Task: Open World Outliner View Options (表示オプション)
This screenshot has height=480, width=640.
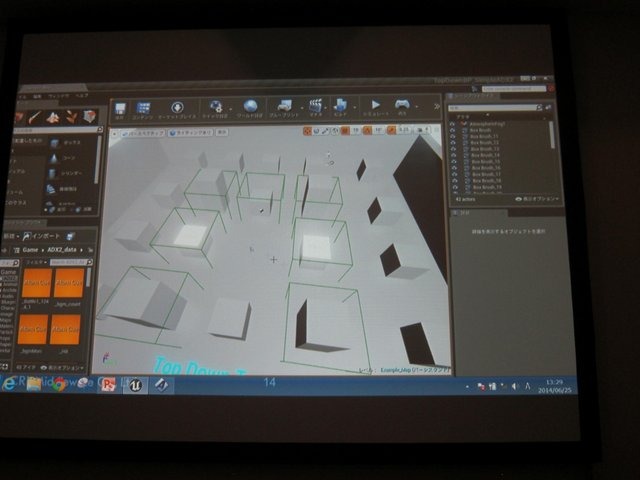Action: pyautogui.click(x=537, y=199)
